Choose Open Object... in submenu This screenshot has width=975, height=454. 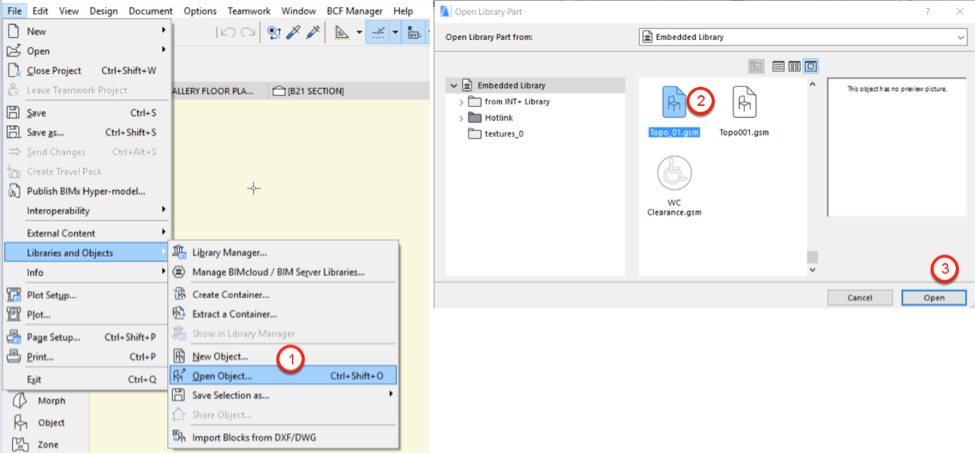click(283, 375)
